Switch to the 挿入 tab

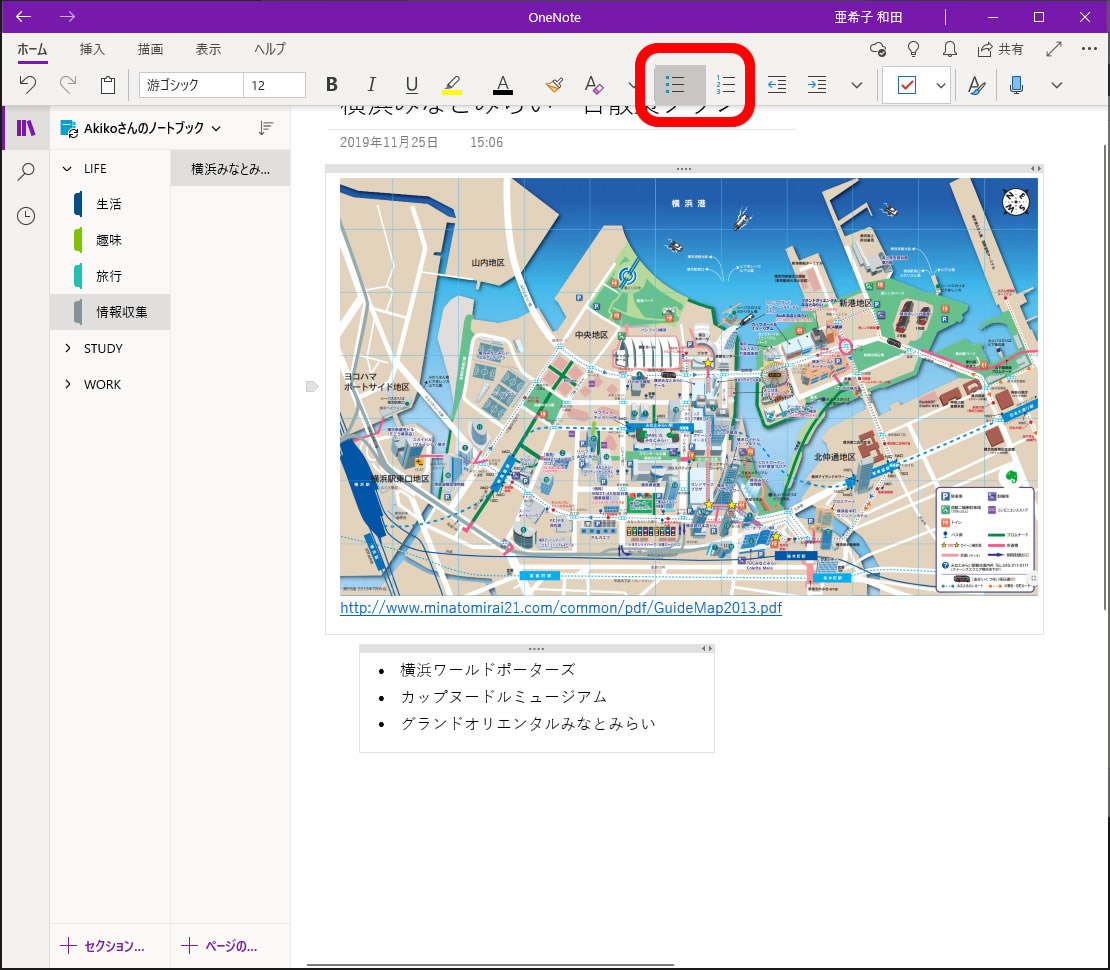pyautogui.click(x=92, y=49)
